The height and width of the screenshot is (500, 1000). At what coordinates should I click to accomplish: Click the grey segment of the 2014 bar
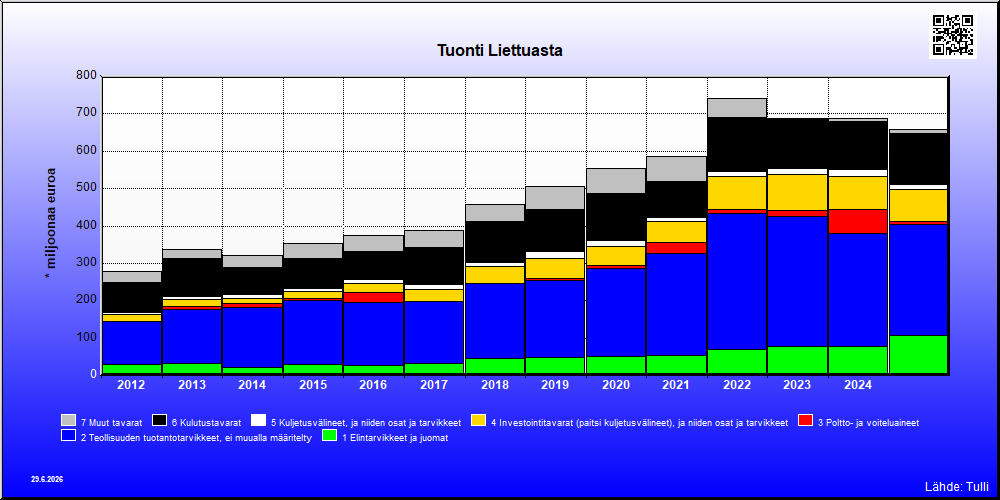pyautogui.click(x=253, y=261)
